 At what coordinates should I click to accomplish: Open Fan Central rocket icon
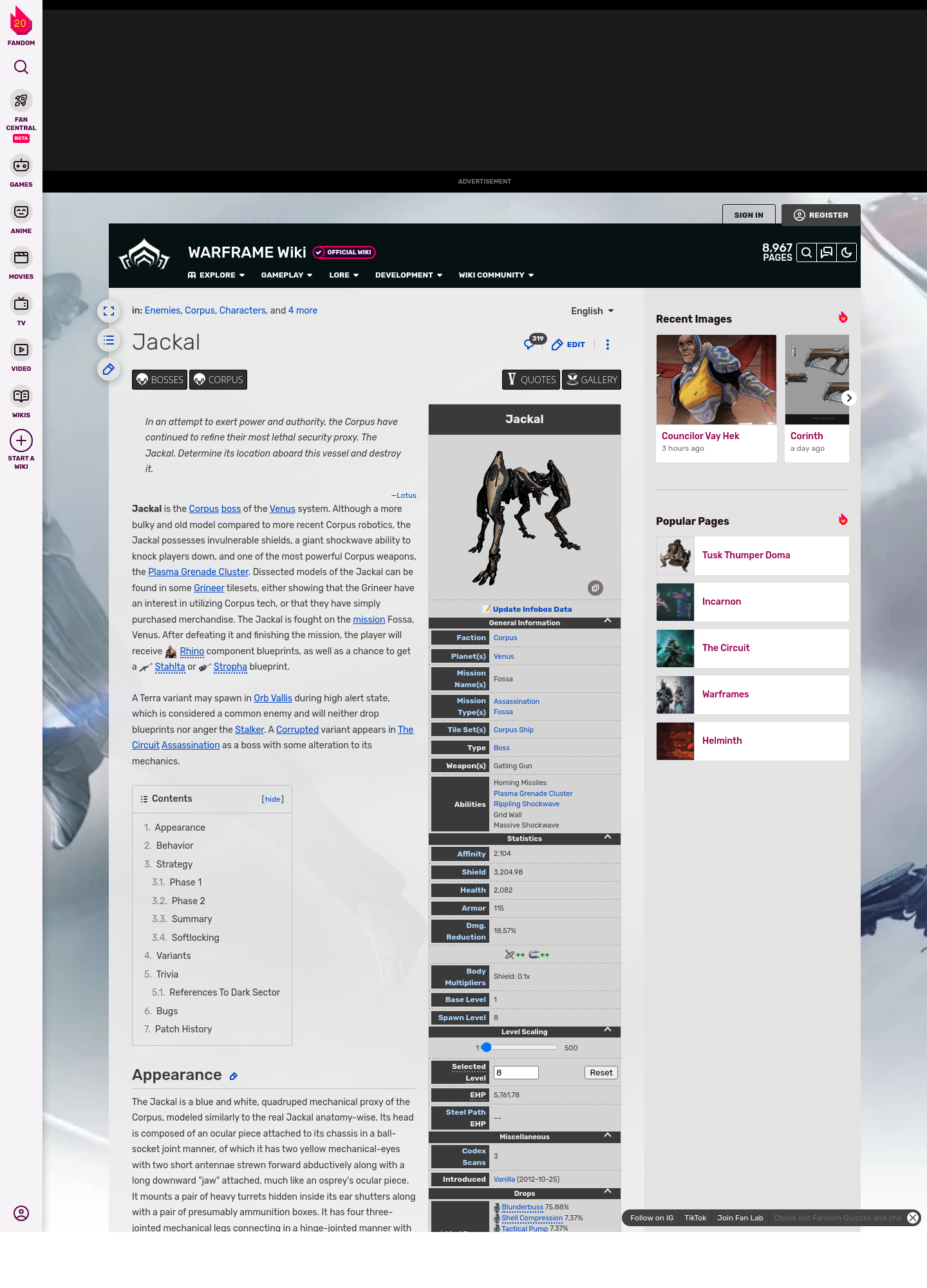click(21, 100)
